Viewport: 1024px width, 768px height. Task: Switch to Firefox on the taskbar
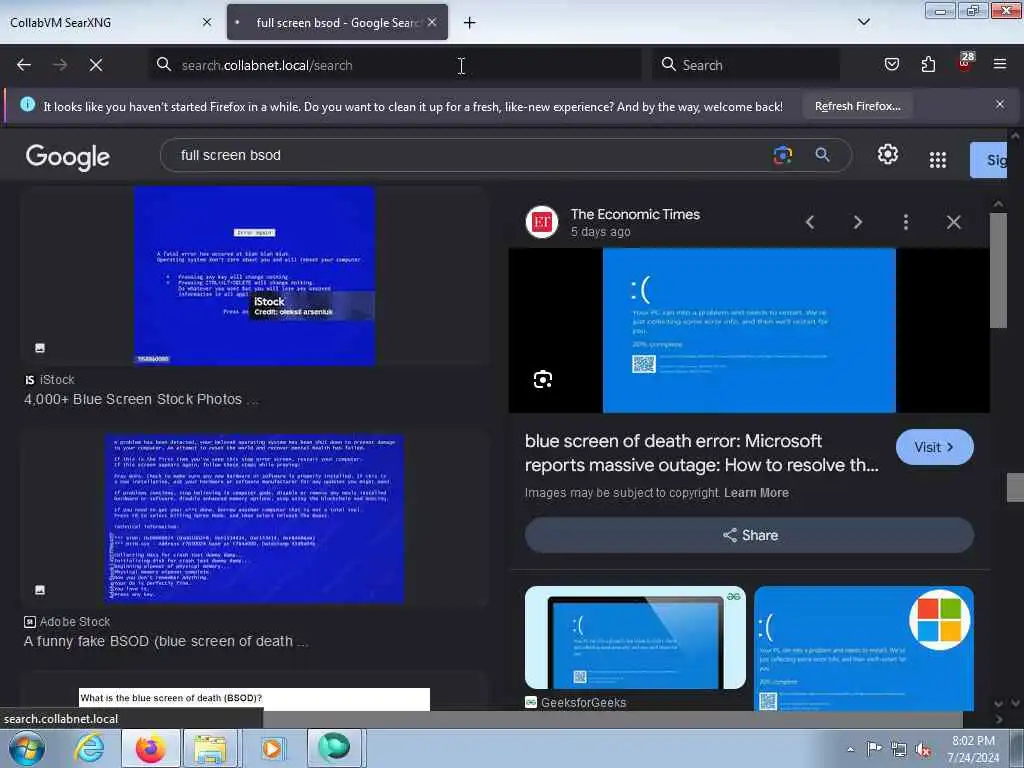[150, 748]
